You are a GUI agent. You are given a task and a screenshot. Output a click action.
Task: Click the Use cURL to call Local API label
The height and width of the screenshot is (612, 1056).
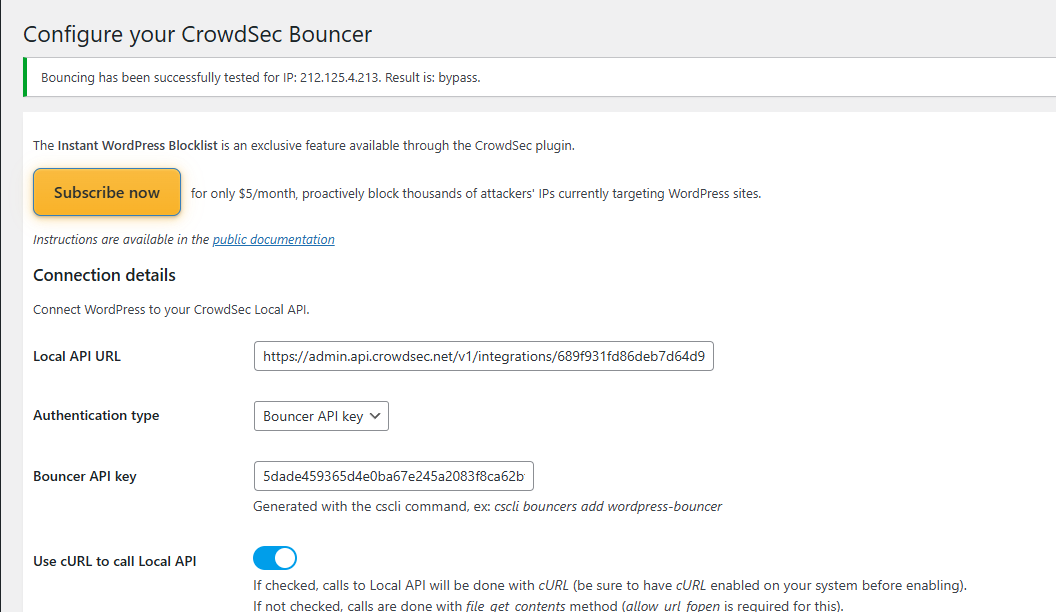tap(114, 562)
